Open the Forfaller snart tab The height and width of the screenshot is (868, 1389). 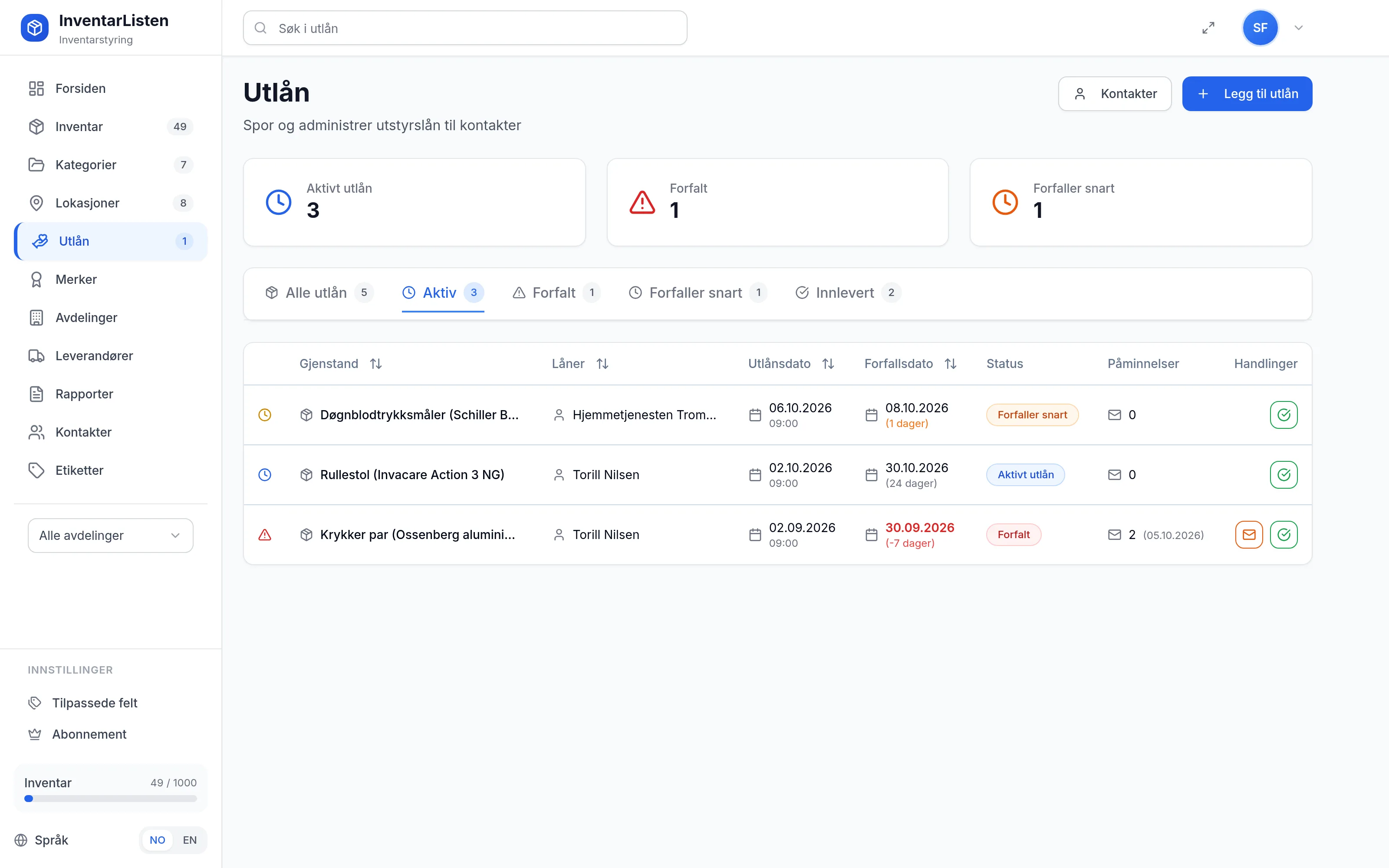click(698, 293)
